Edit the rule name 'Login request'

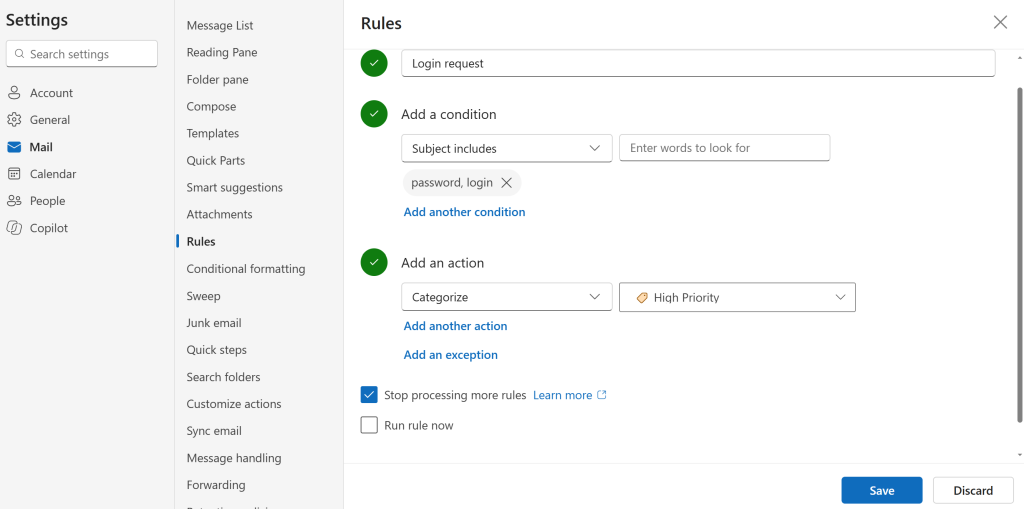[x=698, y=63]
